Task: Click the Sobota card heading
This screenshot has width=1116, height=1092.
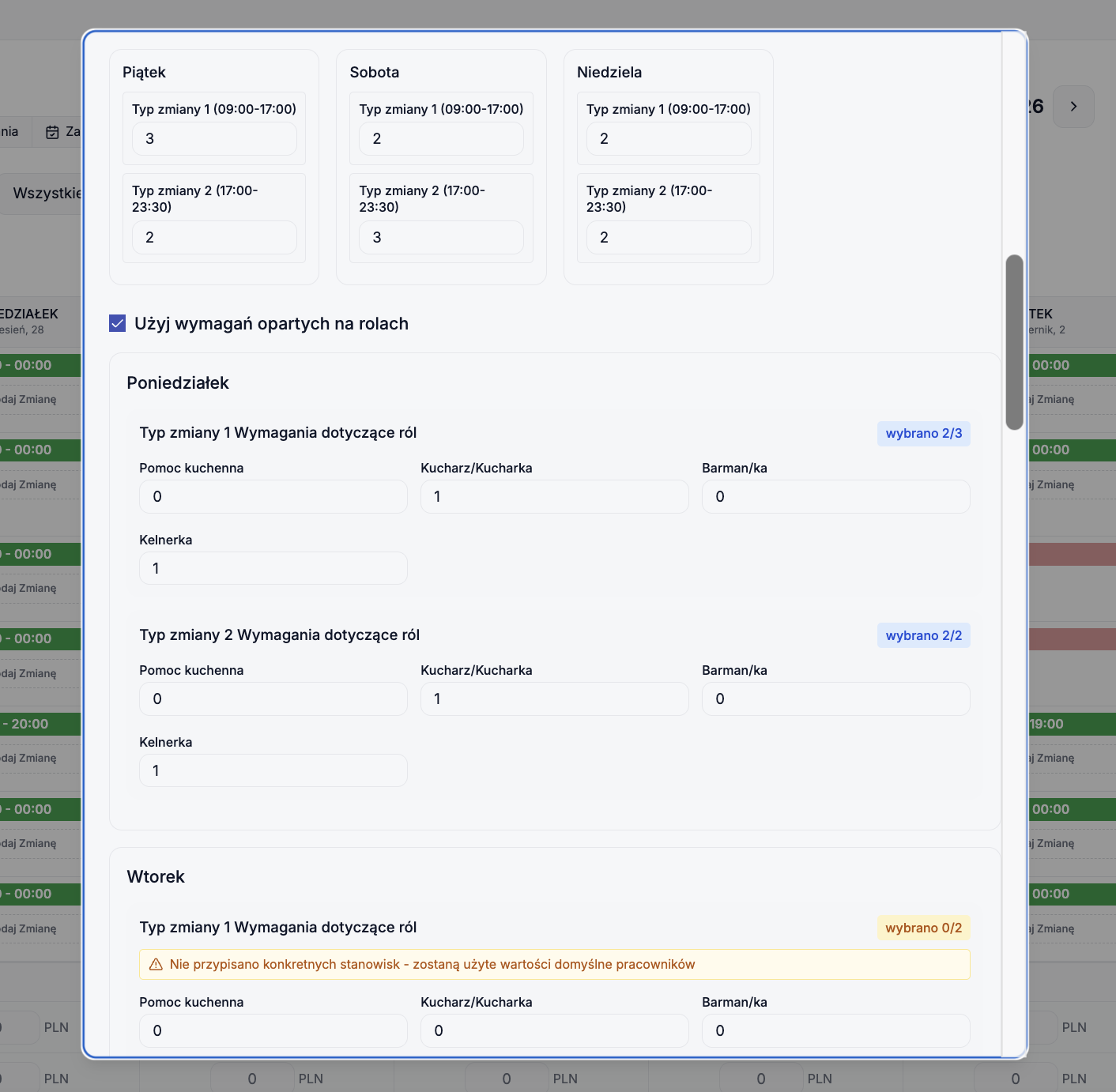Action: pyautogui.click(x=375, y=72)
